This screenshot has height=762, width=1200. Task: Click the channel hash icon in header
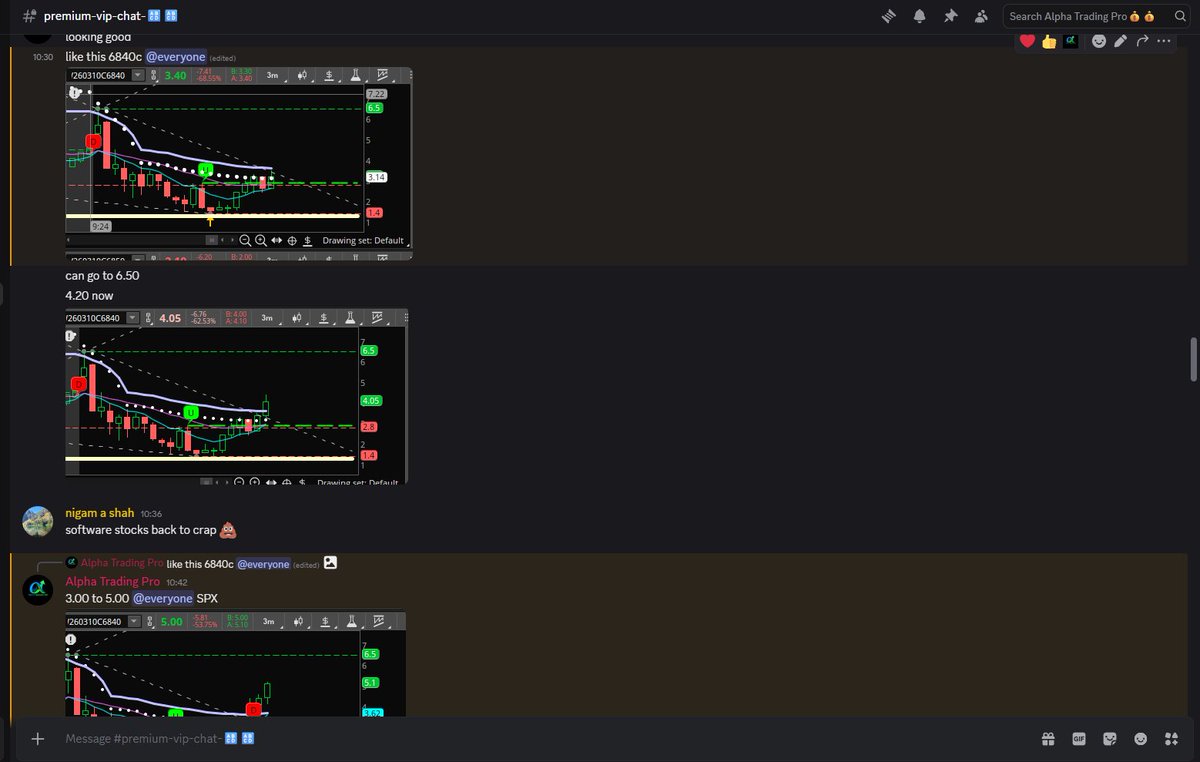[29, 16]
